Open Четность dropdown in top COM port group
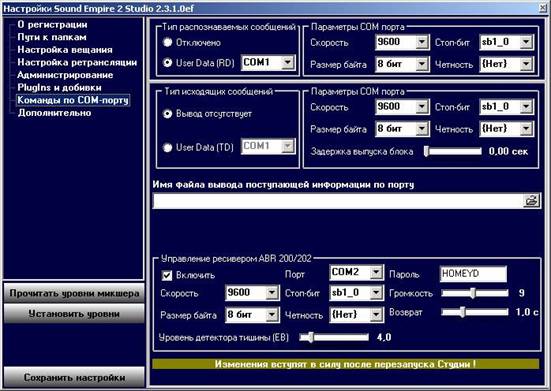Screen dimensions: 551x391 526,64
